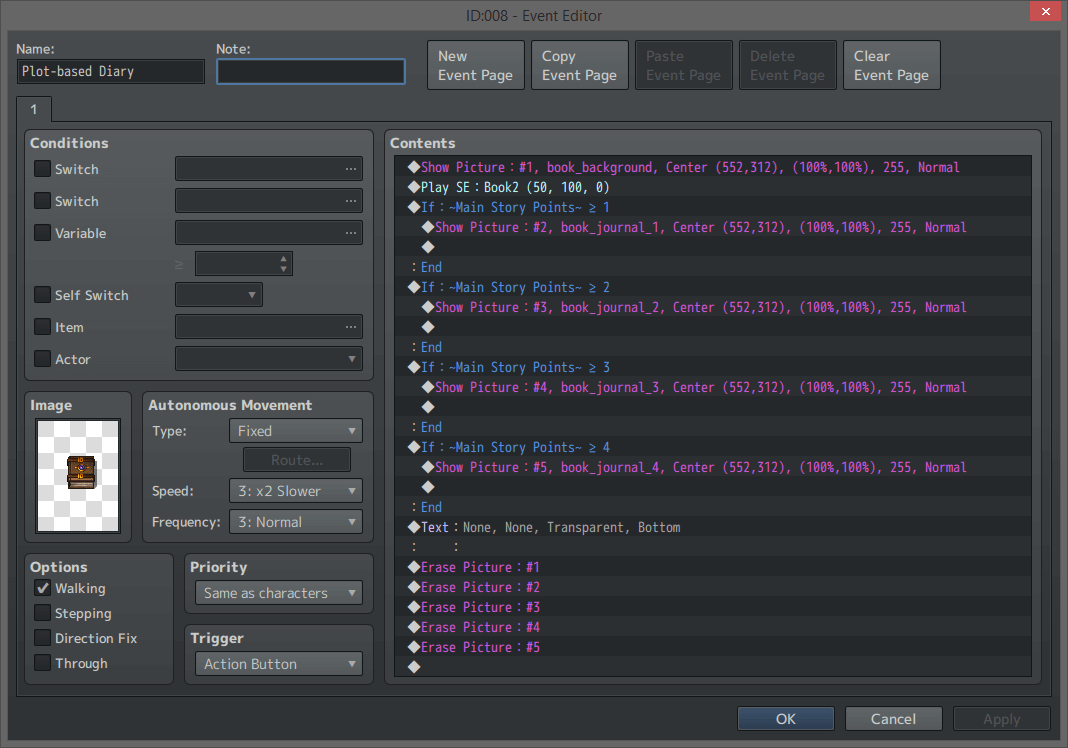Viewport: 1068px width, 748px height.
Task: Check the Through option checkbox
Action: pyautogui.click(x=42, y=663)
